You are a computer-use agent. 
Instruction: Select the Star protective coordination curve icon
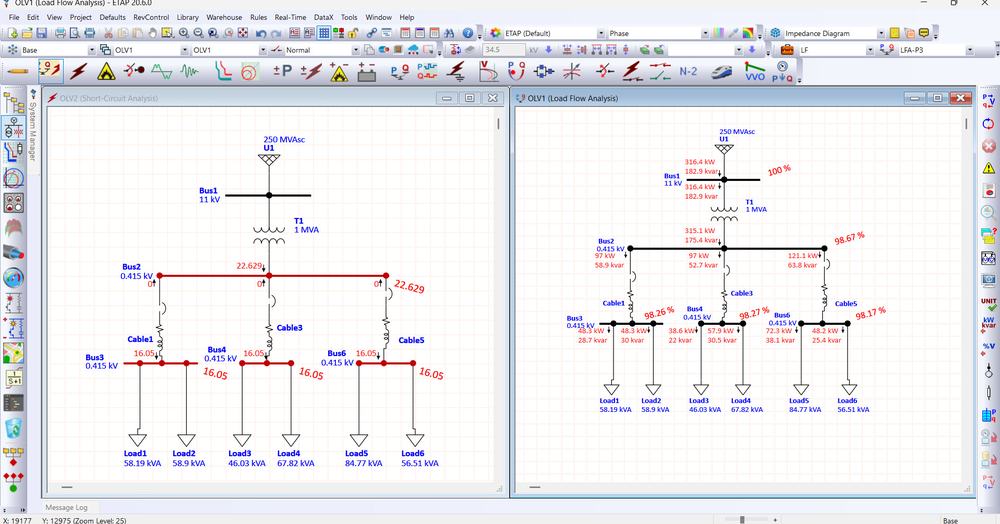[222, 71]
